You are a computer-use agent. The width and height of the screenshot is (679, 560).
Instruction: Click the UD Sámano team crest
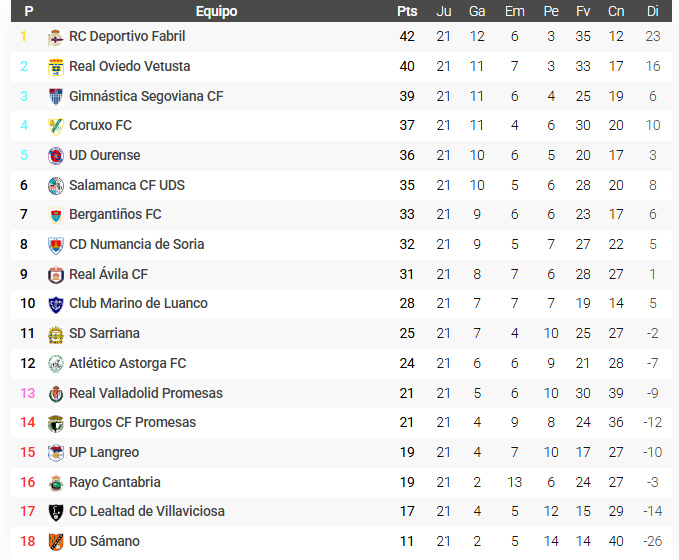56,542
